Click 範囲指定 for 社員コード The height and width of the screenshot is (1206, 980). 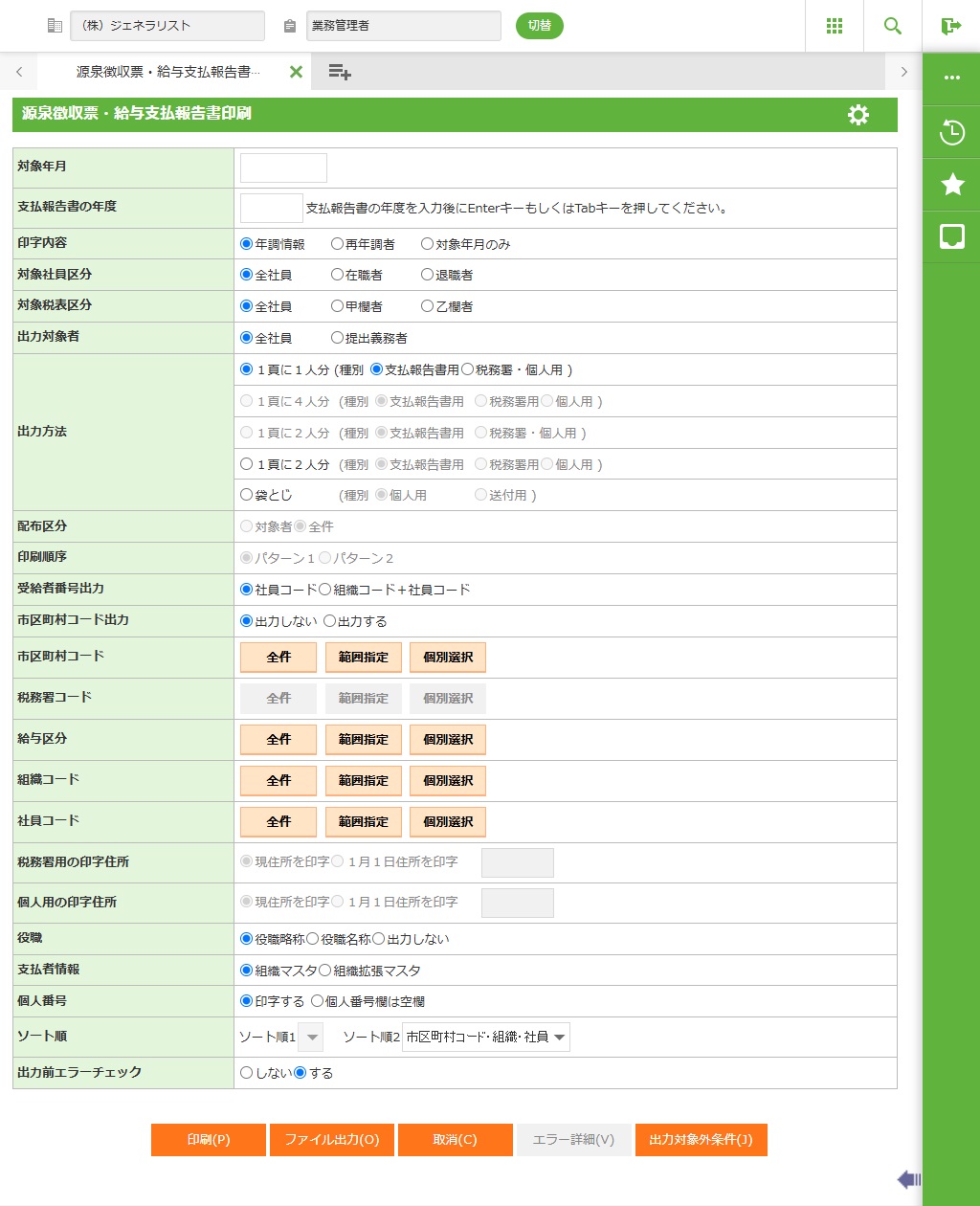pyautogui.click(x=363, y=821)
